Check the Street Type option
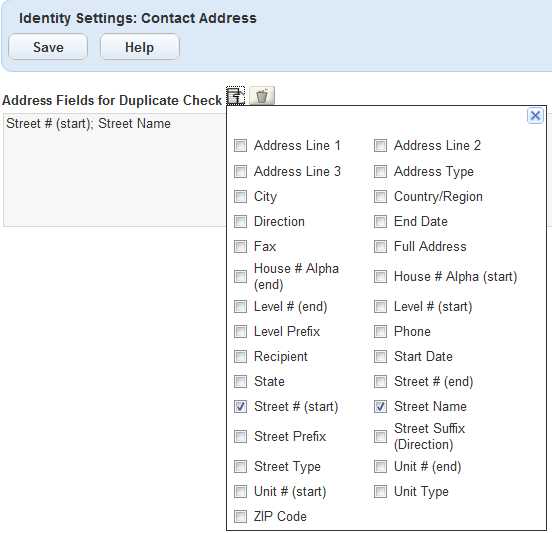Image resolution: width=552 pixels, height=533 pixels. [x=240, y=466]
